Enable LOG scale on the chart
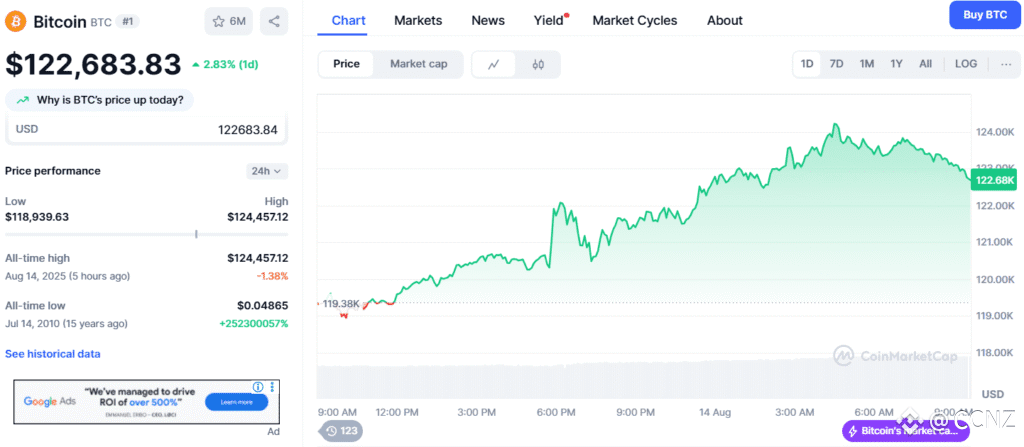1024x447 pixels. [966, 64]
